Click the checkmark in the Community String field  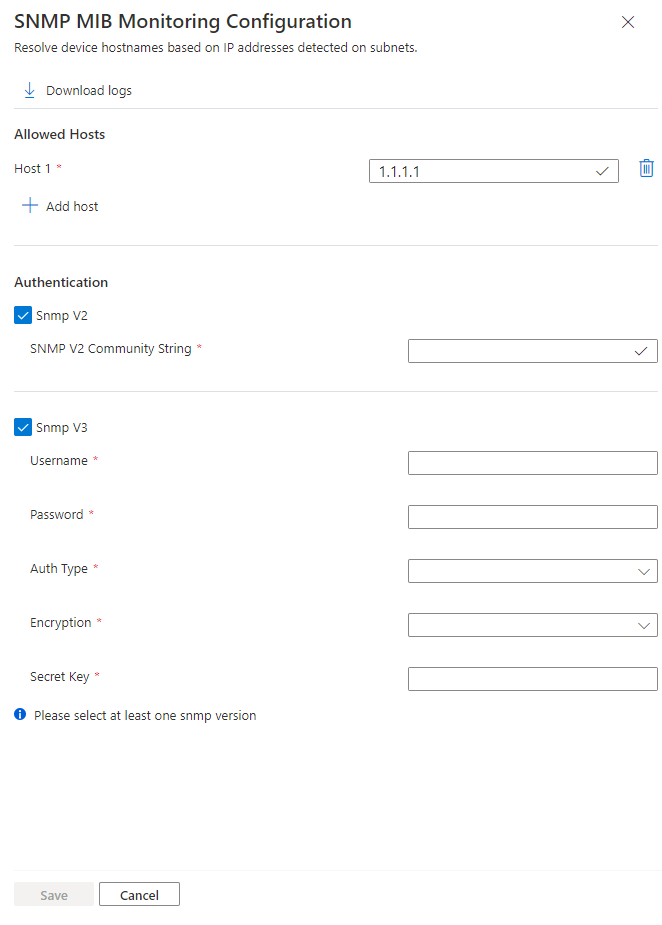[x=640, y=350]
